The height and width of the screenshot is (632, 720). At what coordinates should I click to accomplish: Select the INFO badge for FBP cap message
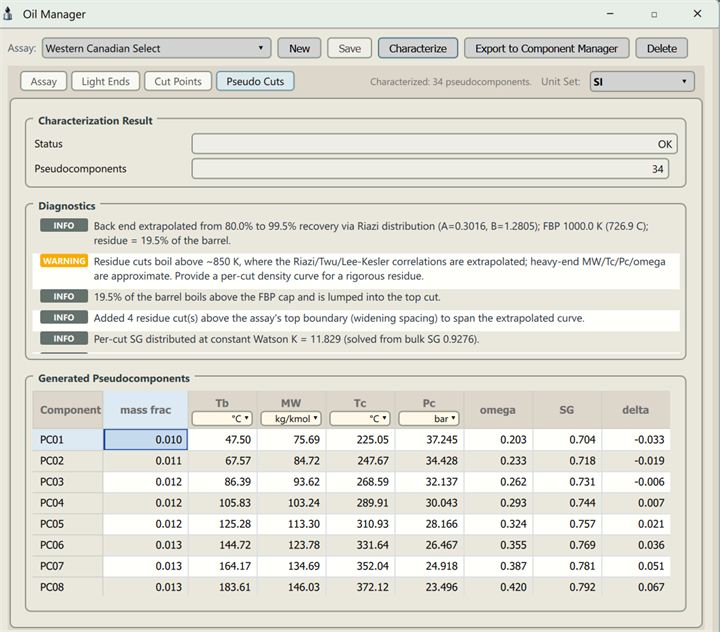[64, 296]
